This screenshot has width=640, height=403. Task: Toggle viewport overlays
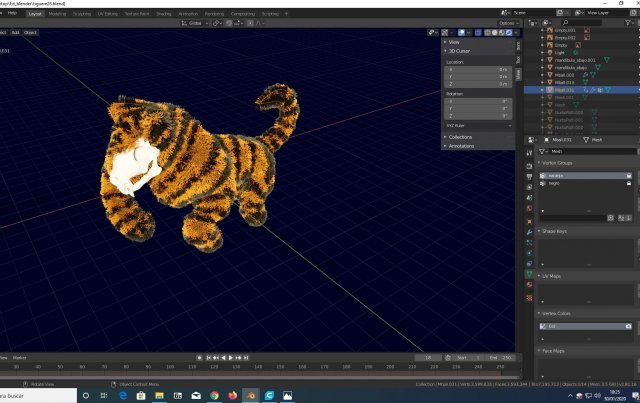point(461,32)
